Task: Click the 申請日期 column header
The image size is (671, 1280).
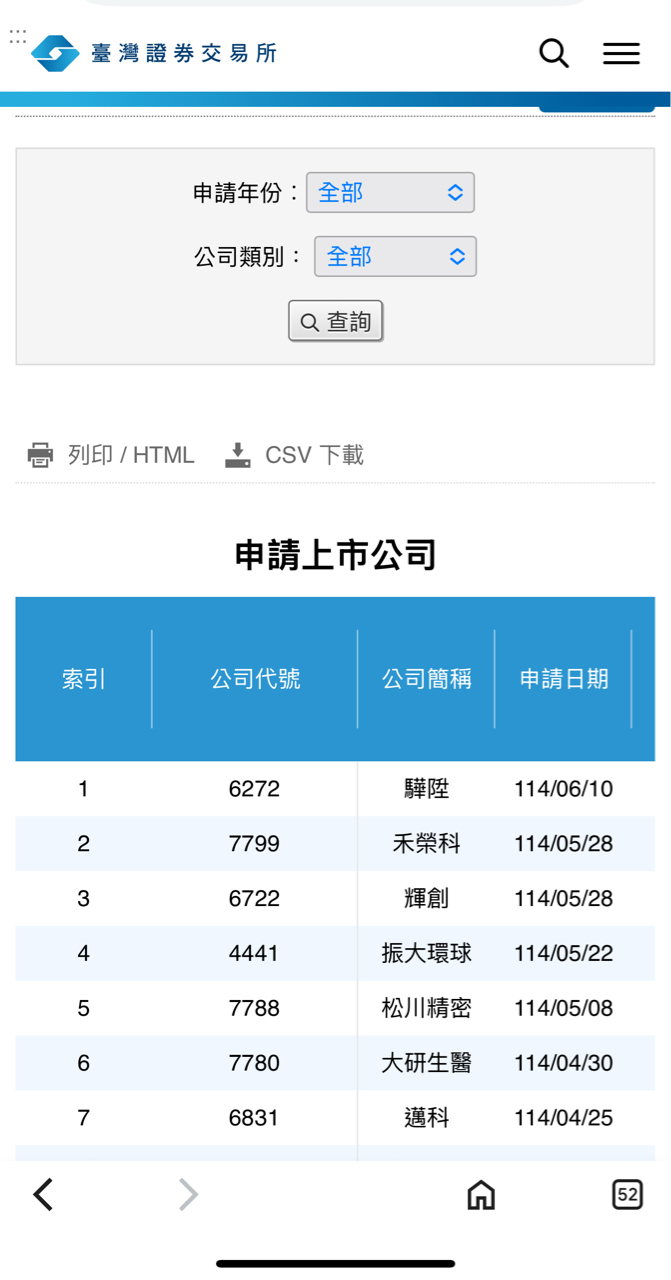Action: (x=564, y=680)
